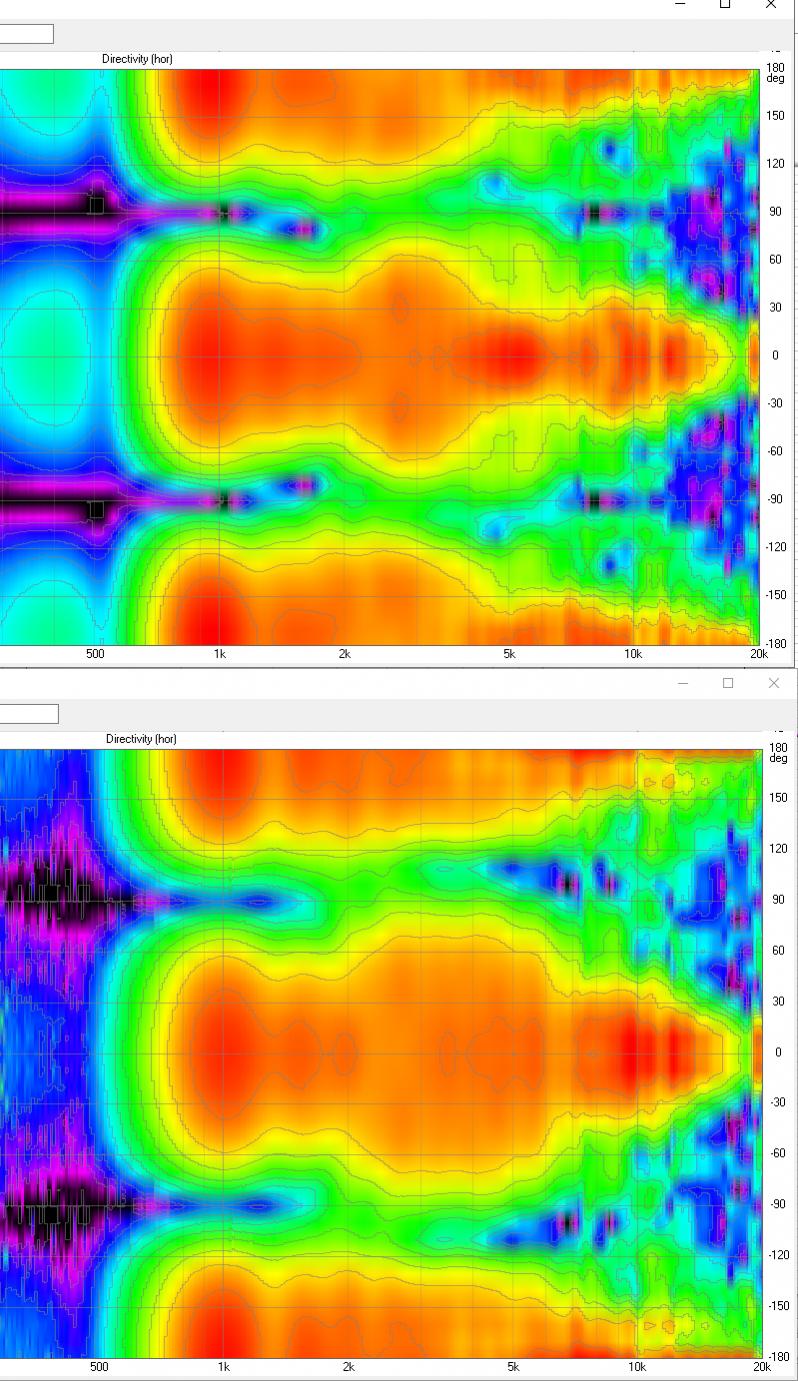Click the input field in the upper window

click(26, 34)
